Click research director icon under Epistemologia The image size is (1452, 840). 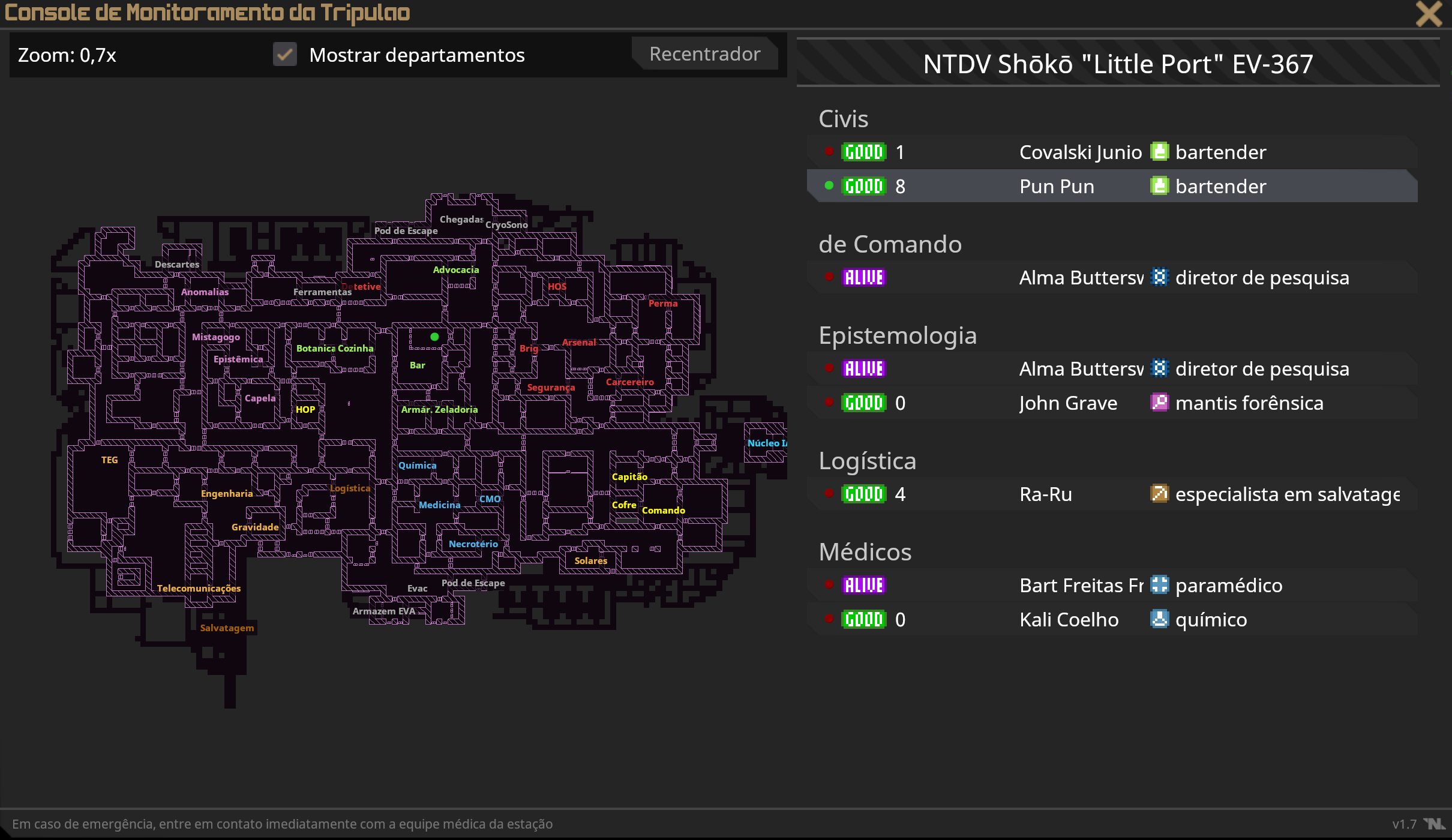point(1160,368)
